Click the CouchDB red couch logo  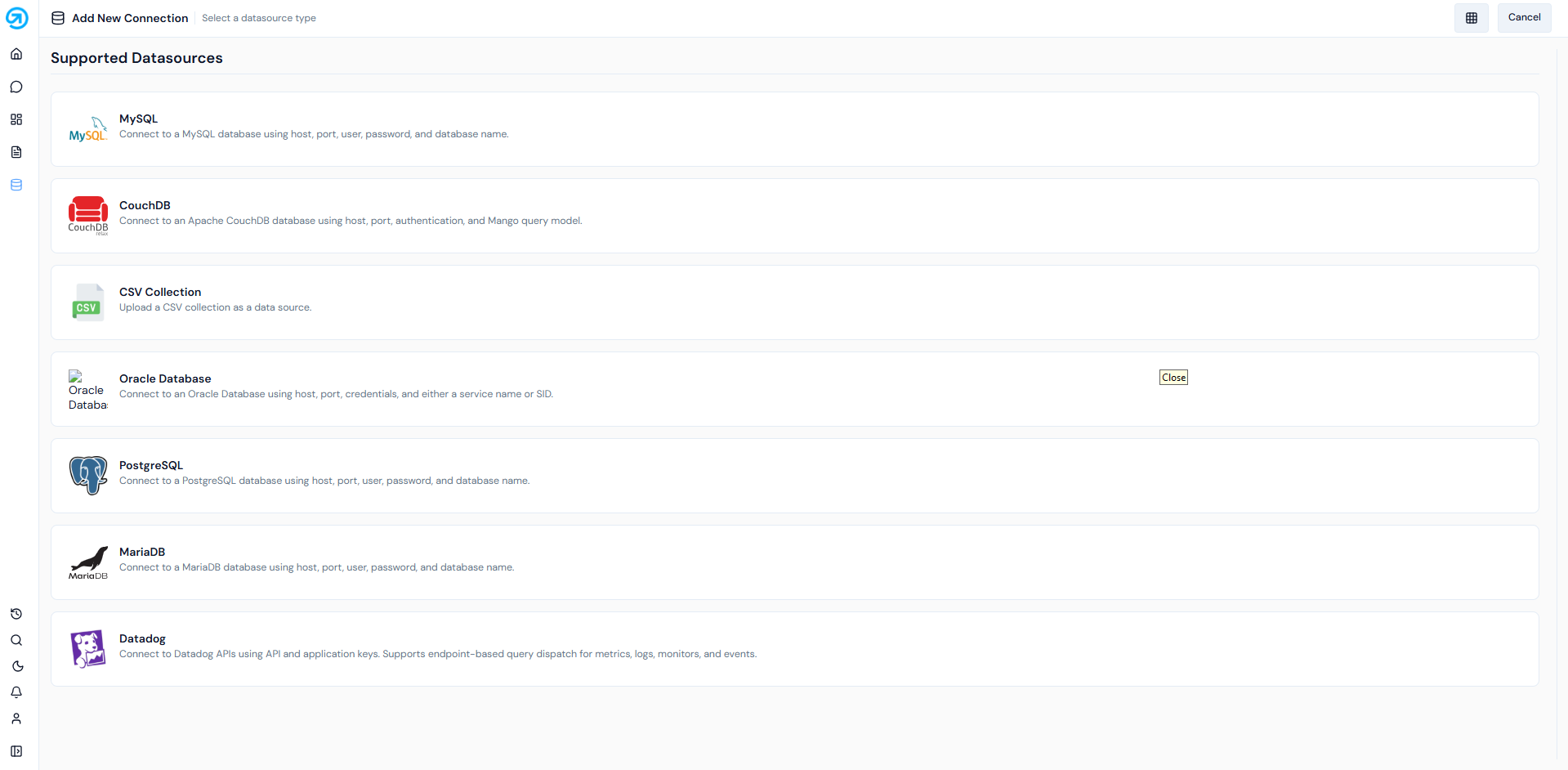tap(88, 216)
